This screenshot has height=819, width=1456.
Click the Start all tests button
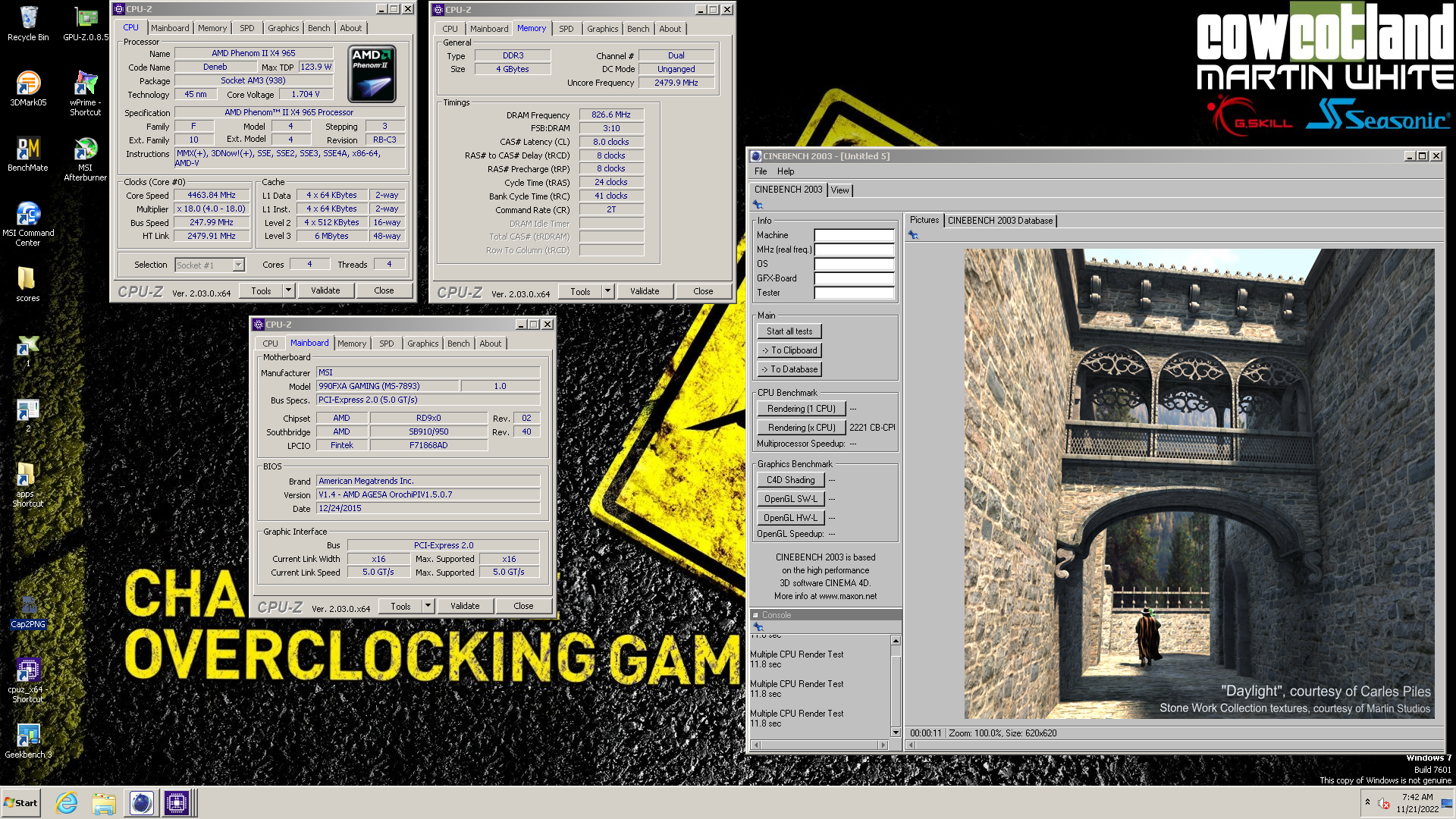pyautogui.click(x=789, y=331)
